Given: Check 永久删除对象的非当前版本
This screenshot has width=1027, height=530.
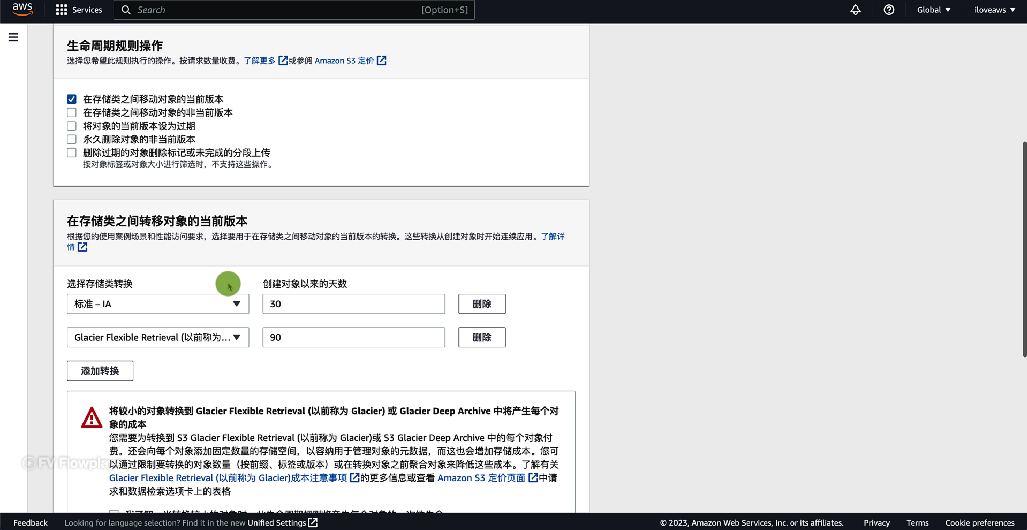Looking at the screenshot, I should pyautogui.click(x=71, y=139).
